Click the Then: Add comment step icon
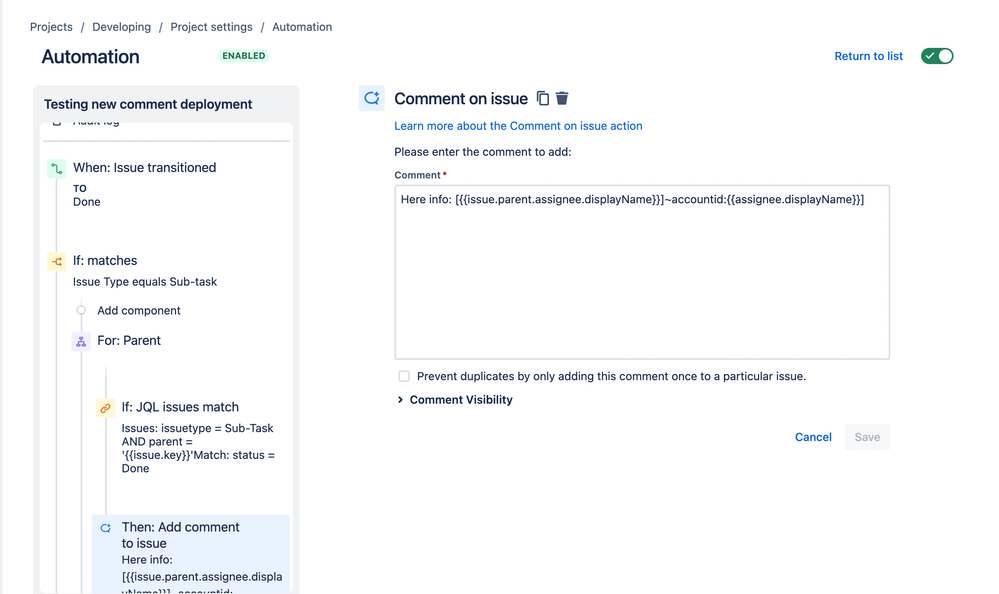The image size is (999, 594). [105, 527]
